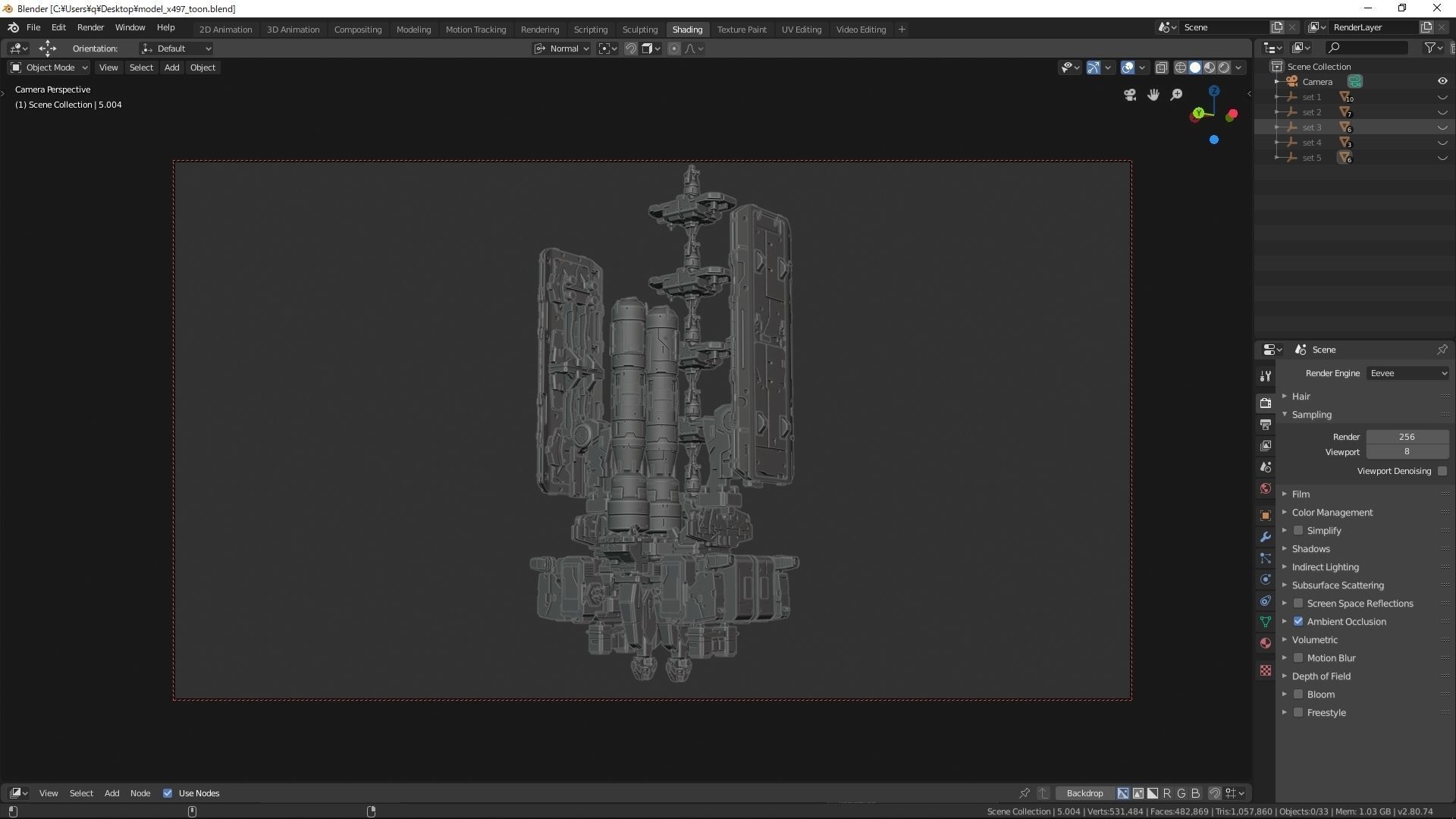Click the Z axis on navigation gizmo
This screenshot has height=819, width=1456.
1214,91
